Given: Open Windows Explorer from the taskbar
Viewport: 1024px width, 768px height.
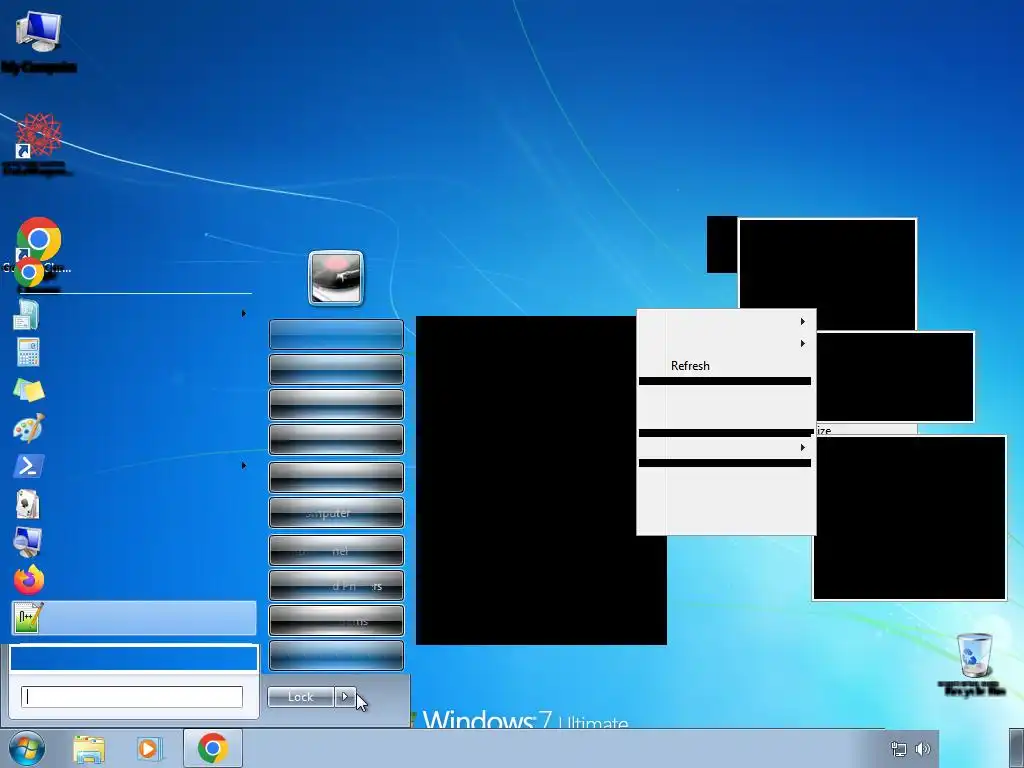Looking at the screenshot, I should coord(89,749).
